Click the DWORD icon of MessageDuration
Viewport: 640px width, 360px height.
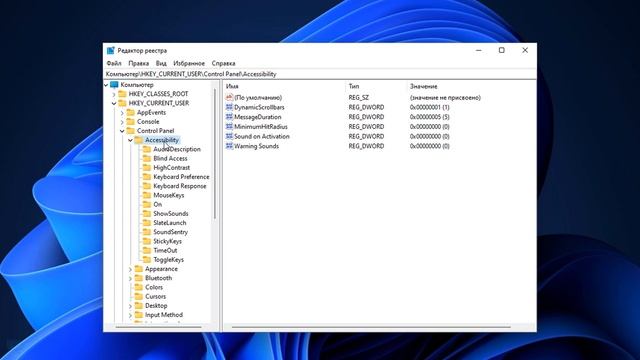click(x=229, y=117)
